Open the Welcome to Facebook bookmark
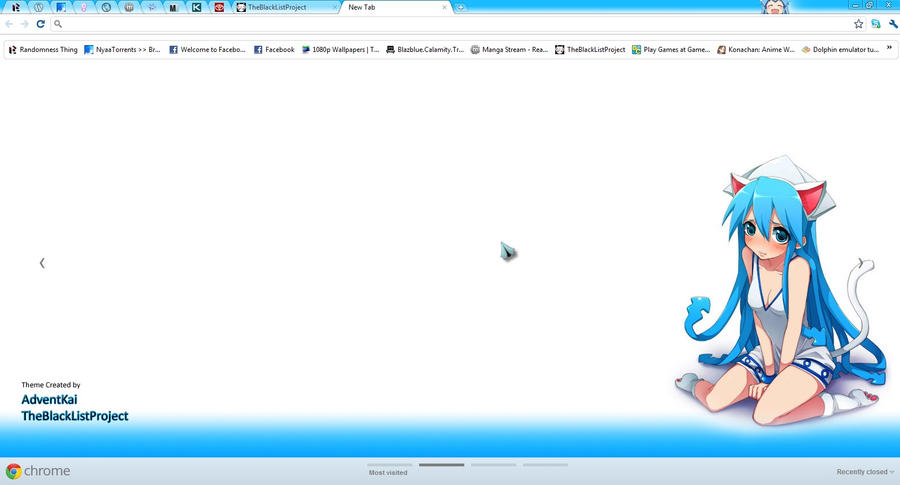Screen dimensions: 900x485 207,50
